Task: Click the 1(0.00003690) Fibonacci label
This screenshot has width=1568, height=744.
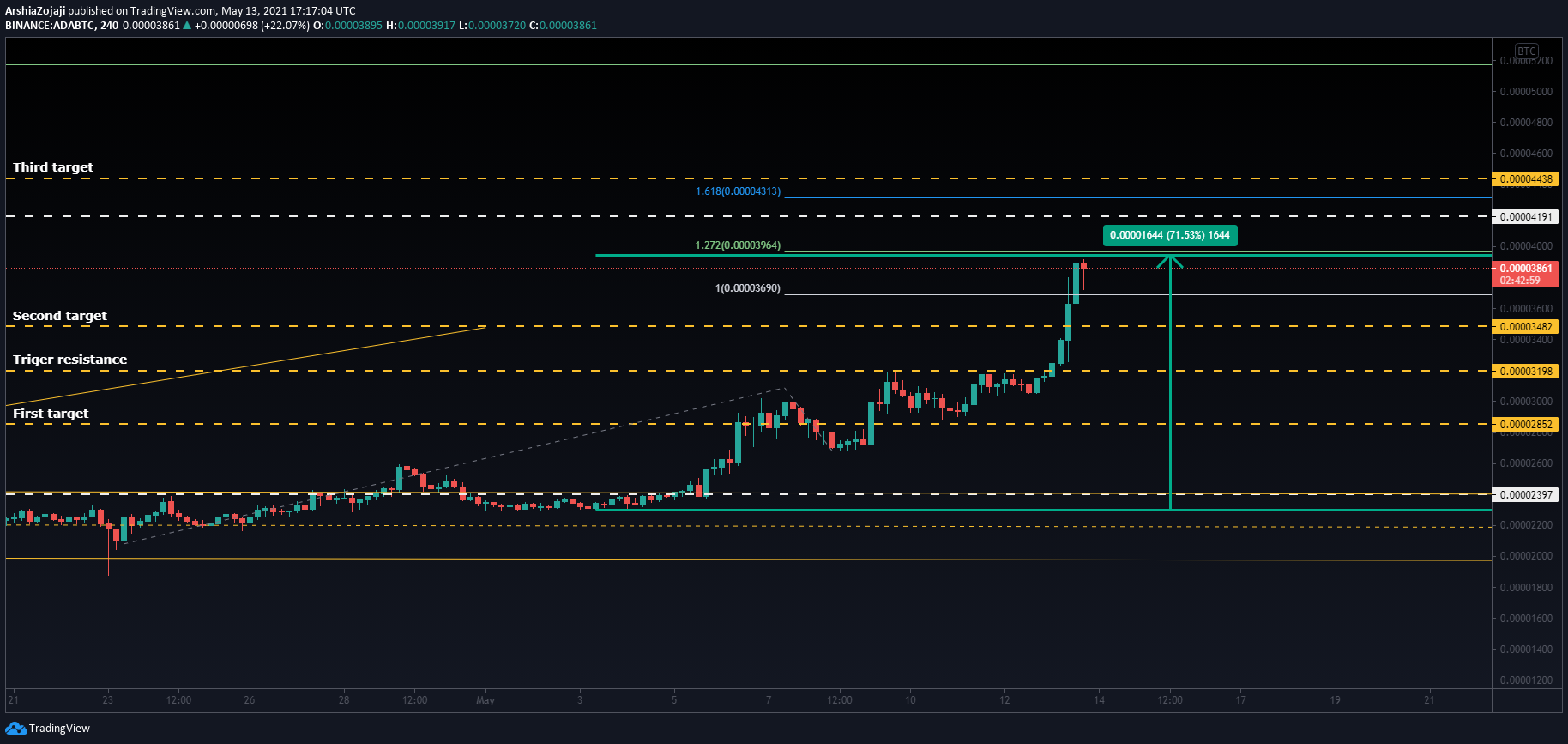Action: [748, 288]
